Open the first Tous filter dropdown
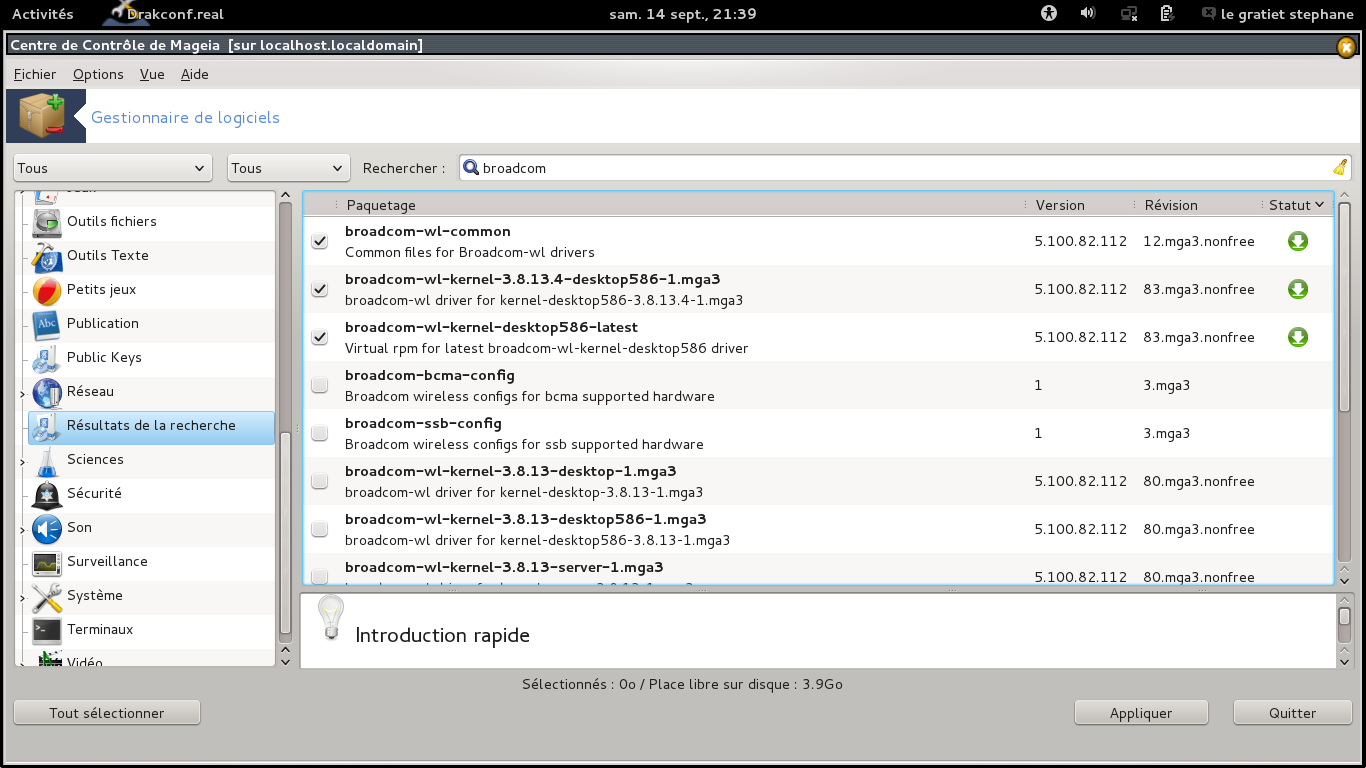 (x=113, y=168)
